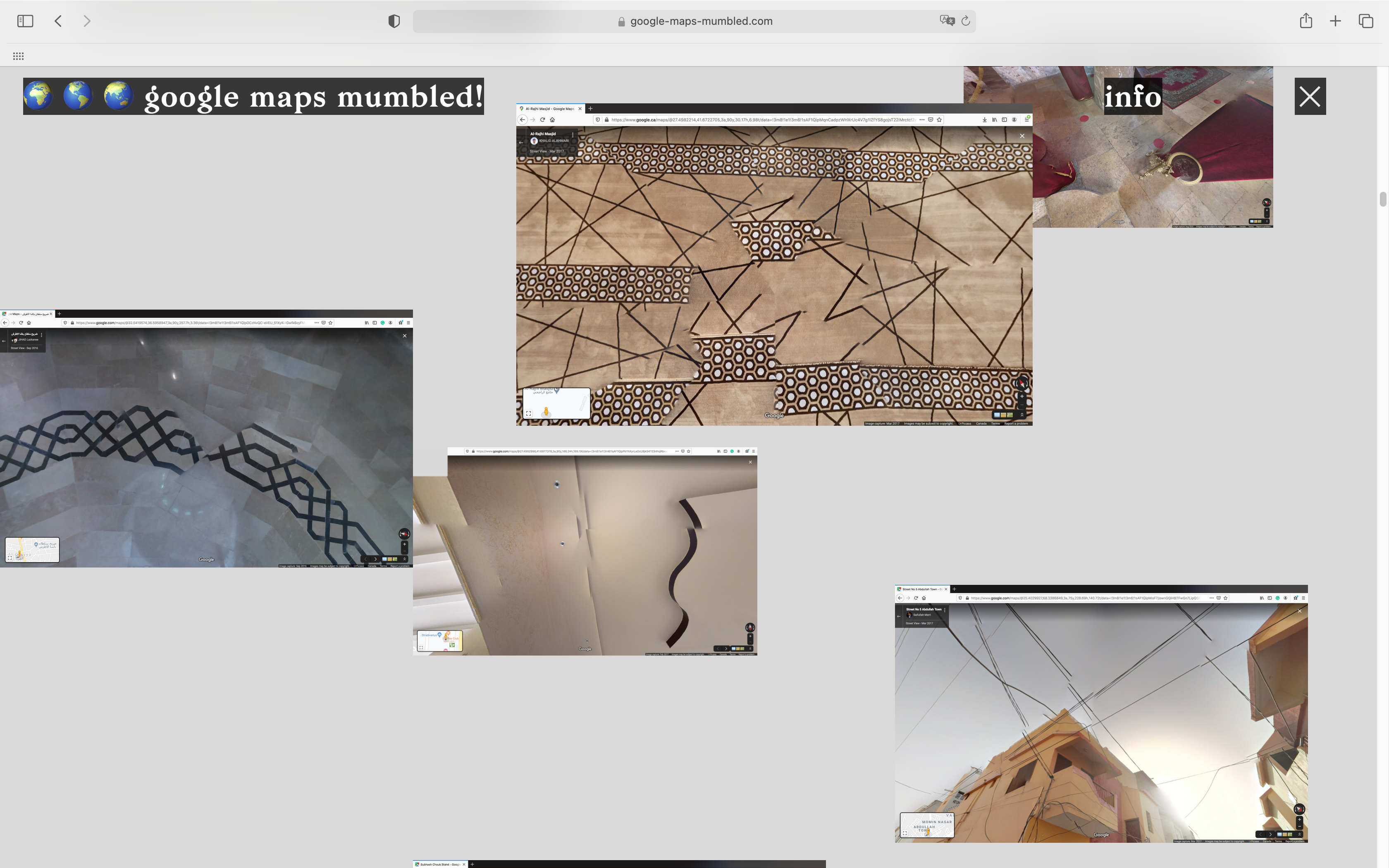
Task: Open the info page
Action: coord(1132,96)
